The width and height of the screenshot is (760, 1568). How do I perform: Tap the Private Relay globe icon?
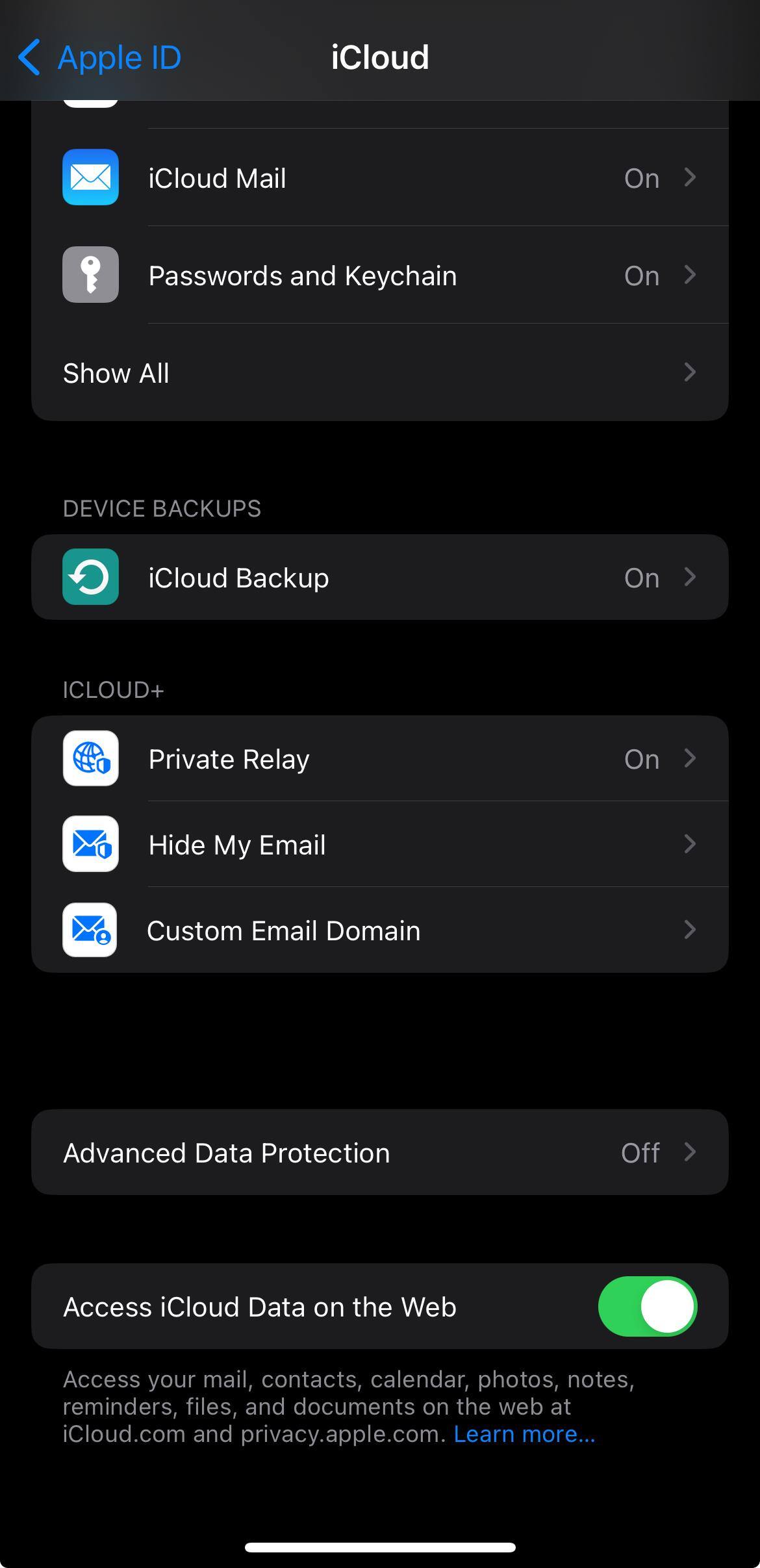(90, 758)
